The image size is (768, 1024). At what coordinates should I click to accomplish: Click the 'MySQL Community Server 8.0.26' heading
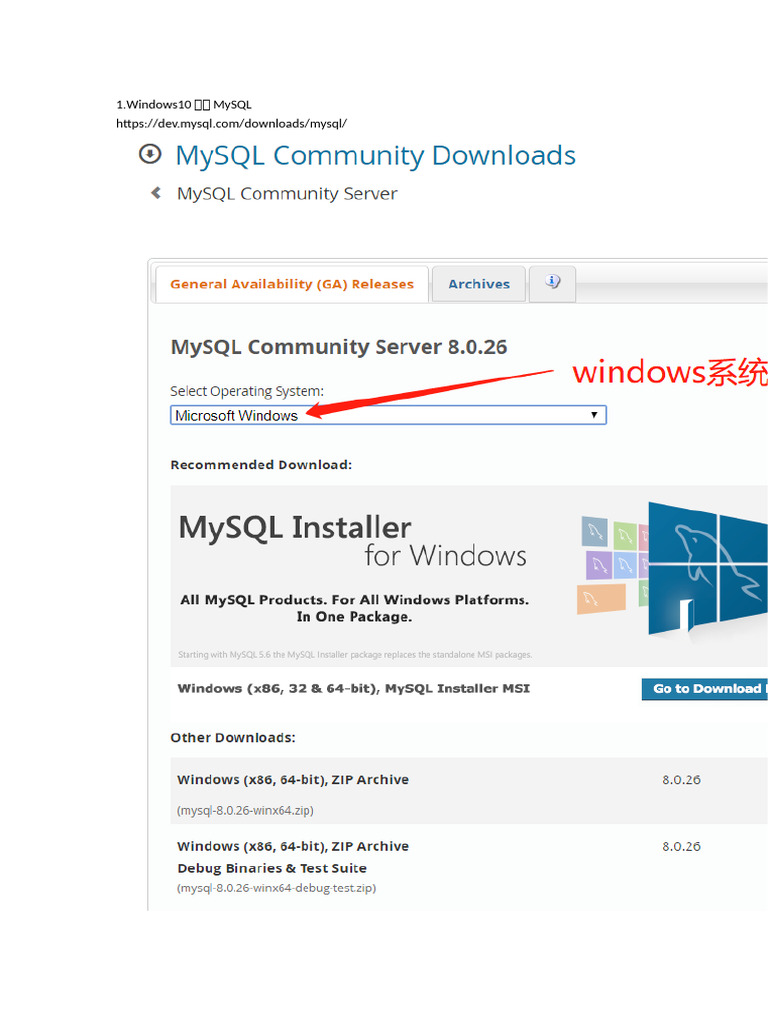[338, 347]
